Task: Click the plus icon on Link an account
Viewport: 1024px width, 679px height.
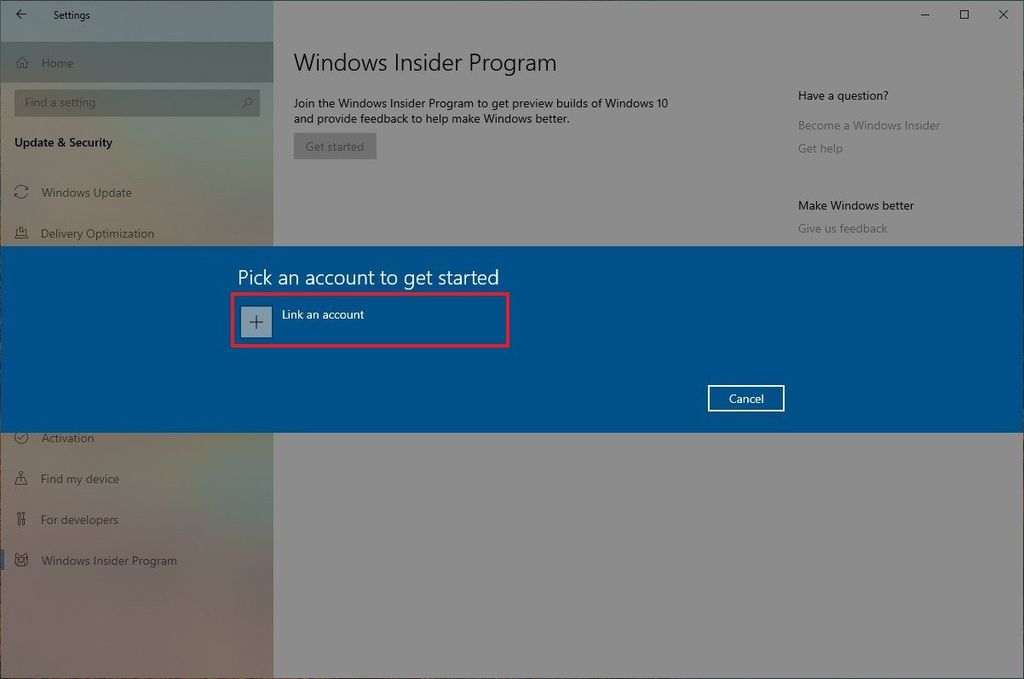Action: pyautogui.click(x=256, y=321)
